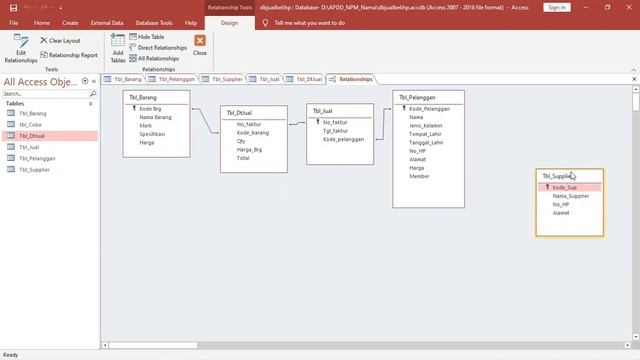Switch to Tbl_Pelanggan document tab
This screenshot has width=640, height=360.
pyautogui.click(x=172, y=79)
